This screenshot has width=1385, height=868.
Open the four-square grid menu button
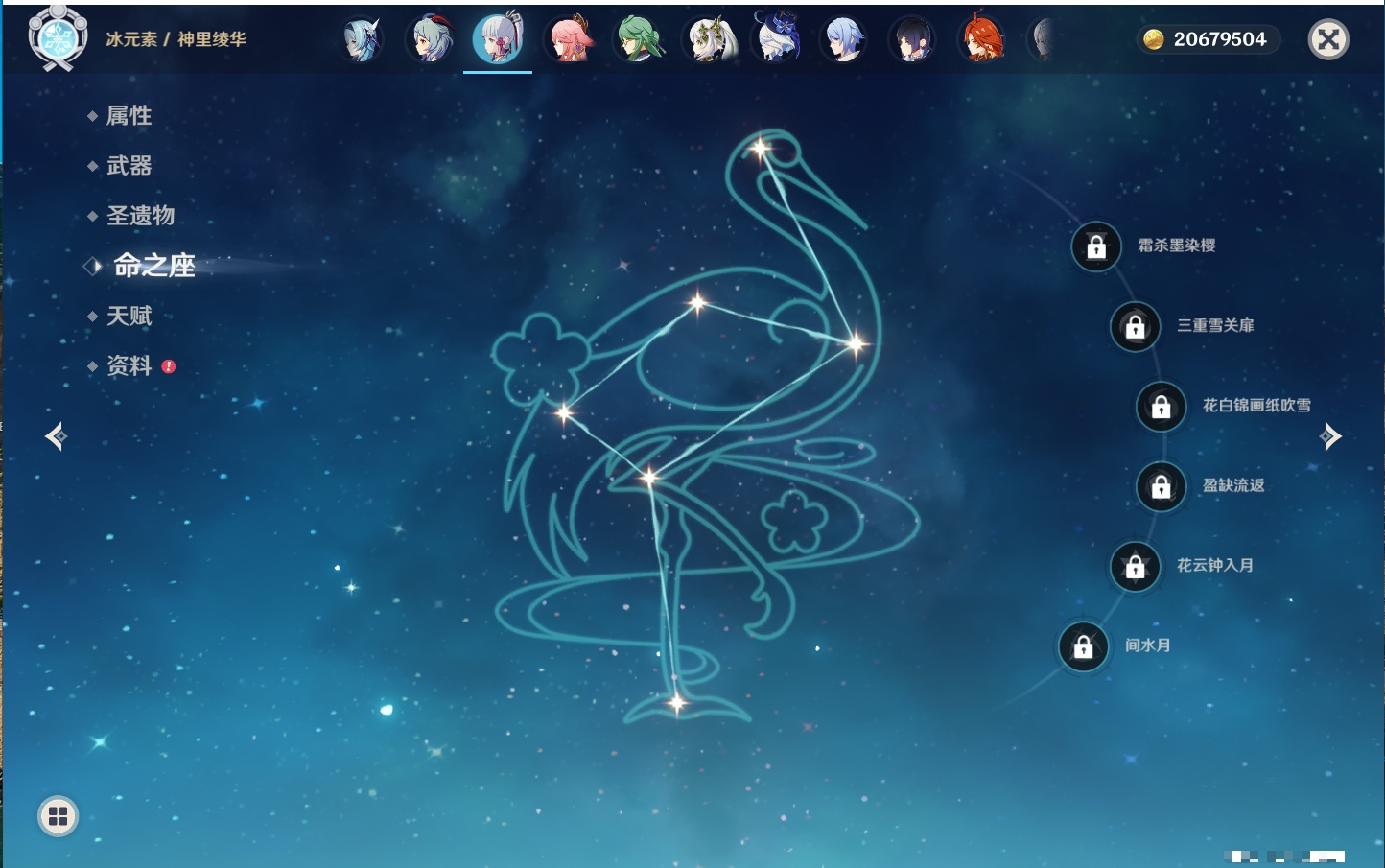[x=58, y=816]
